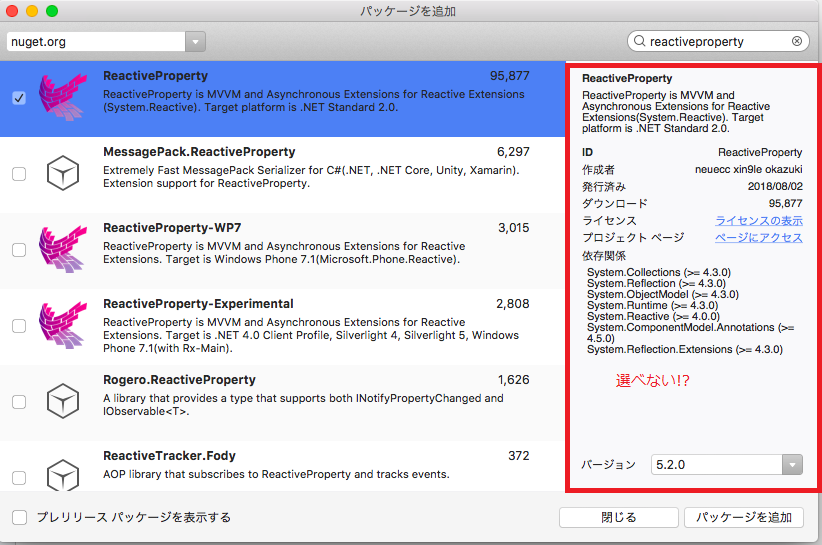Clear the search field with the X icon
This screenshot has width=822, height=545.
point(797,41)
